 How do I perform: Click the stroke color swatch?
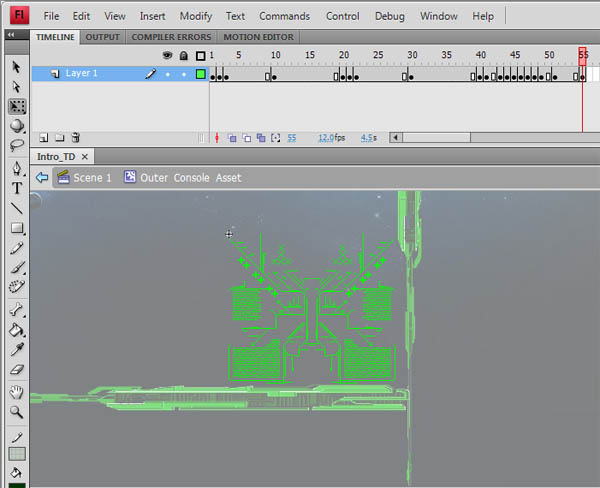[x=17, y=454]
